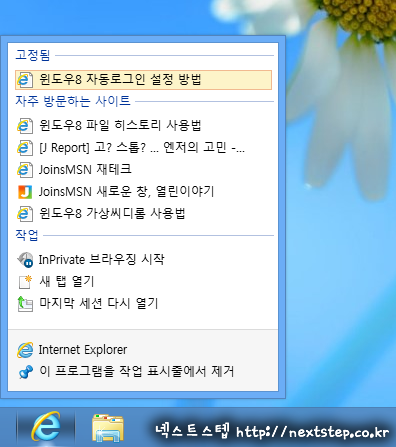Click IE page icon beside [J Report]
The image size is (396, 447).
[25, 148]
